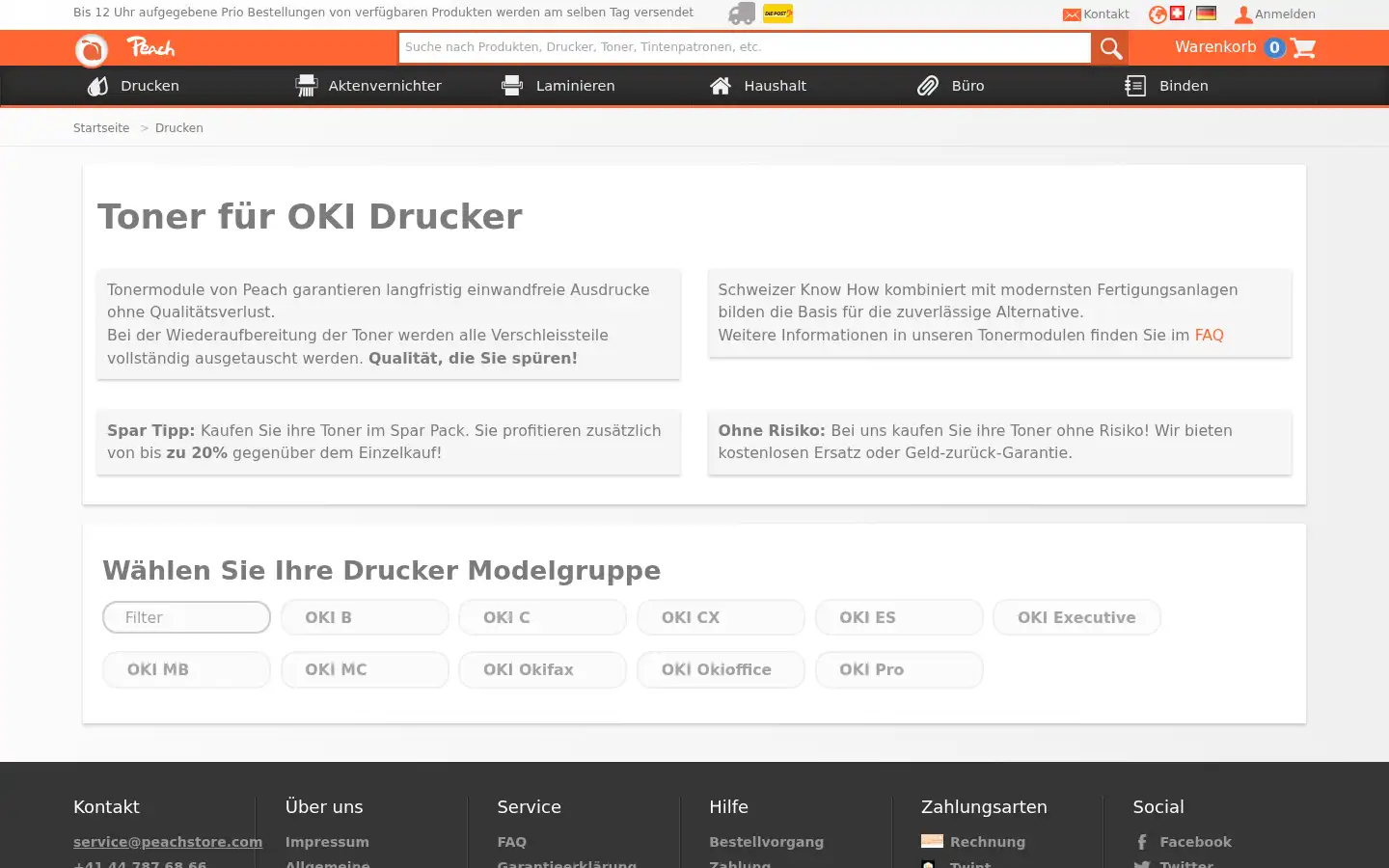Open the Aktenvernichter menu

pyautogui.click(x=385, y=86)
